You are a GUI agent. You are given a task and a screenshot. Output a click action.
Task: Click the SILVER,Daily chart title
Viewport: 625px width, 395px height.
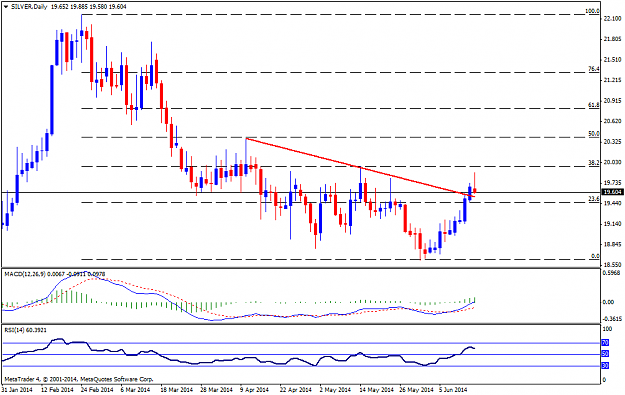pos(29,7)
